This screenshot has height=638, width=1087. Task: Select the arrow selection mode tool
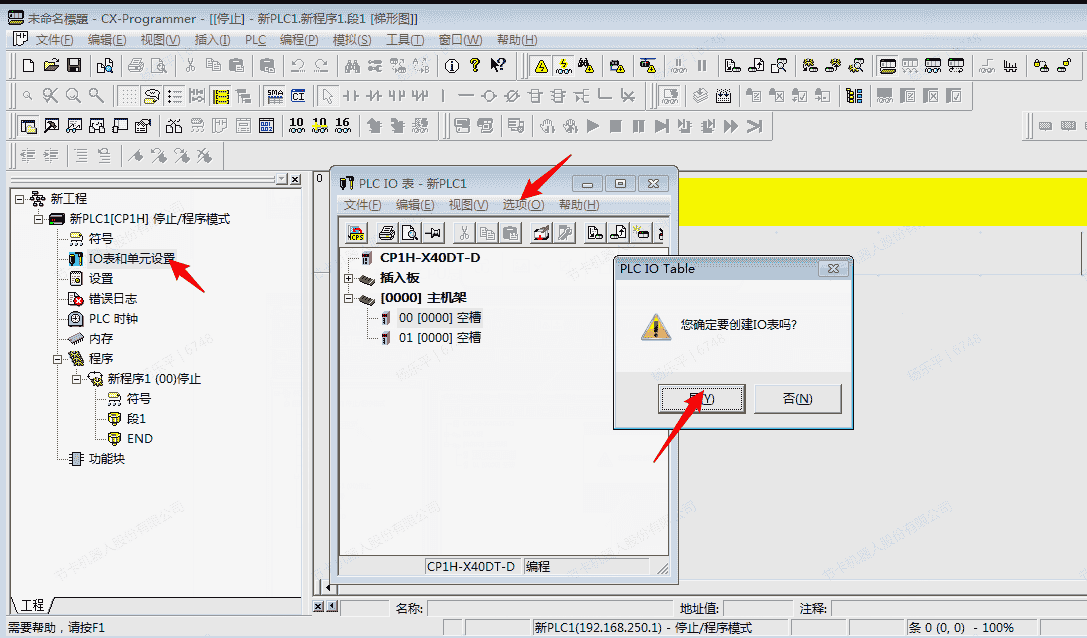(326, 96)
